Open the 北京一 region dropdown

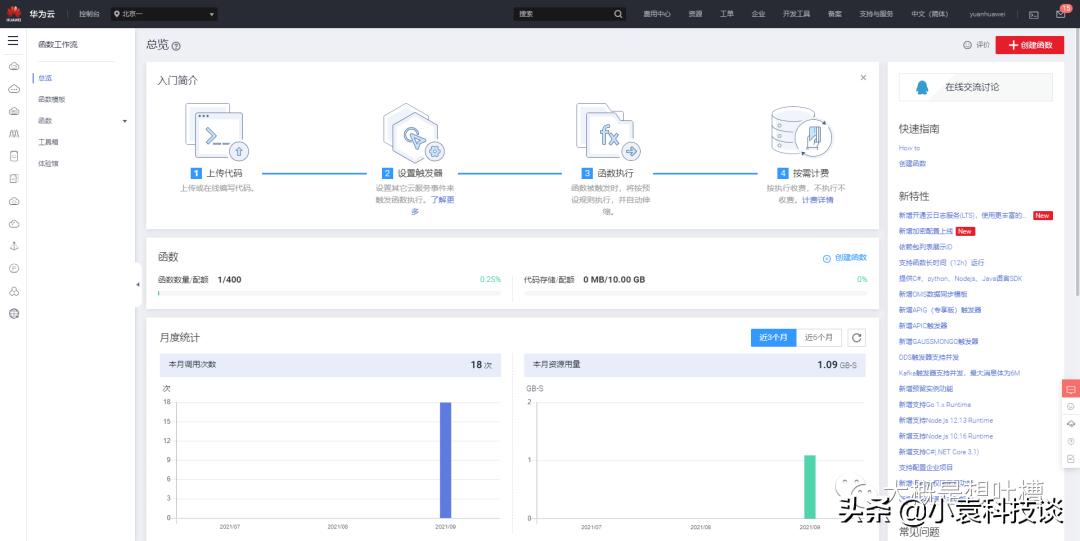click(x=164, y=14)
